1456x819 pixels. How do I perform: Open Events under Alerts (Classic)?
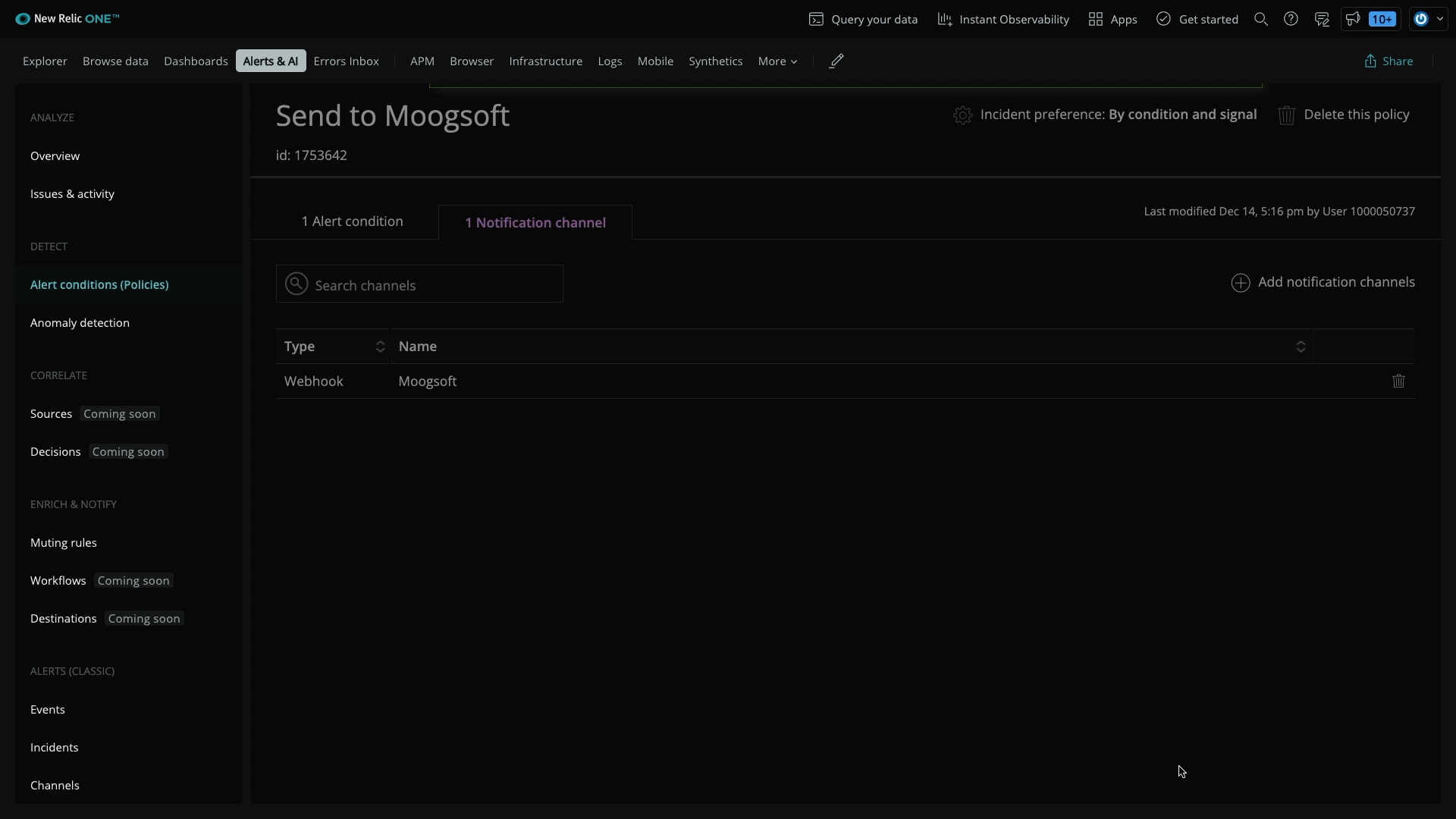pos(48,710)
